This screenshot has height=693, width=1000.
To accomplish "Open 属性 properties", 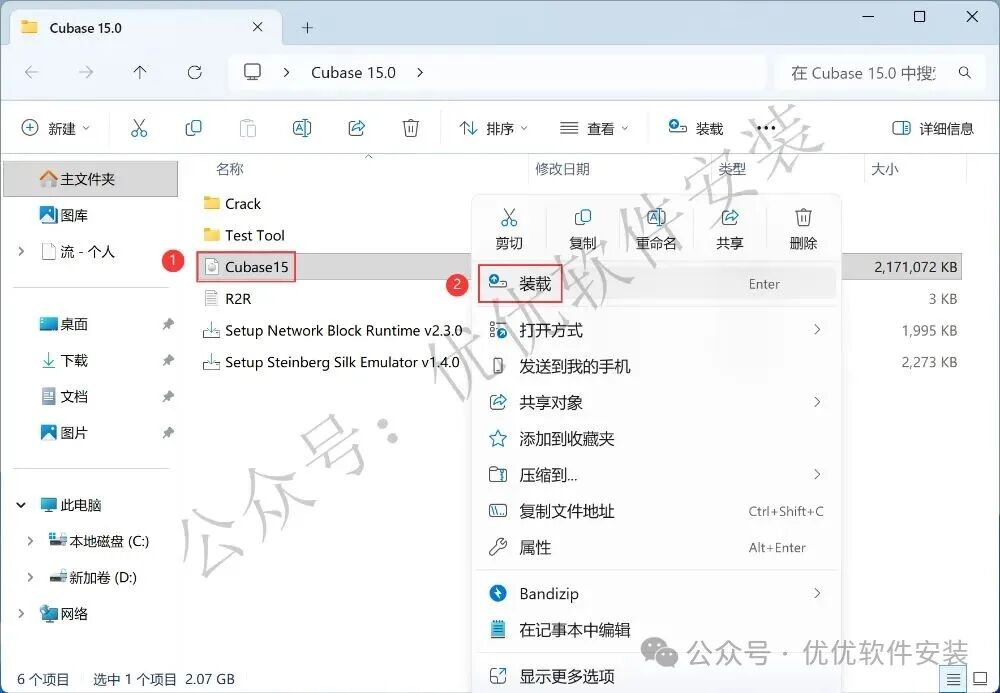I will click(x=656, y=548).
